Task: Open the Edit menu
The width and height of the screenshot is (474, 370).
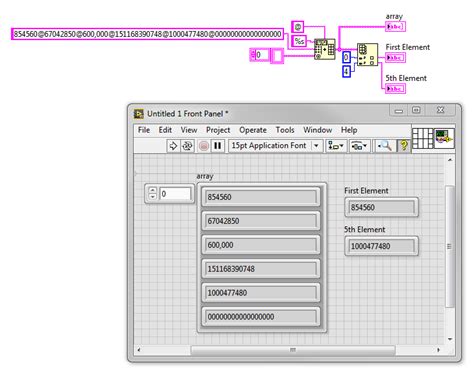Action: (165, 130)
